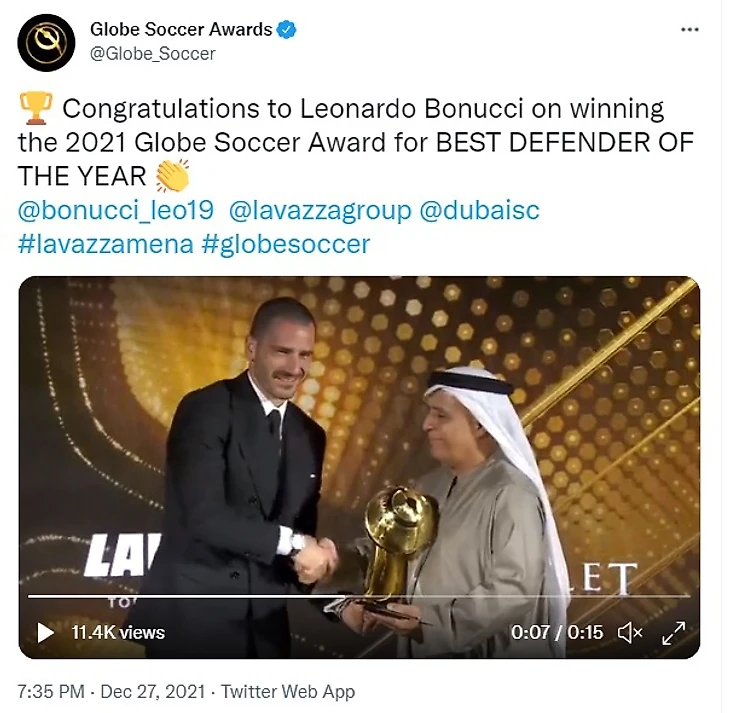
Task: Open the three-dot more options menu
Action: [x=689, y=29]
